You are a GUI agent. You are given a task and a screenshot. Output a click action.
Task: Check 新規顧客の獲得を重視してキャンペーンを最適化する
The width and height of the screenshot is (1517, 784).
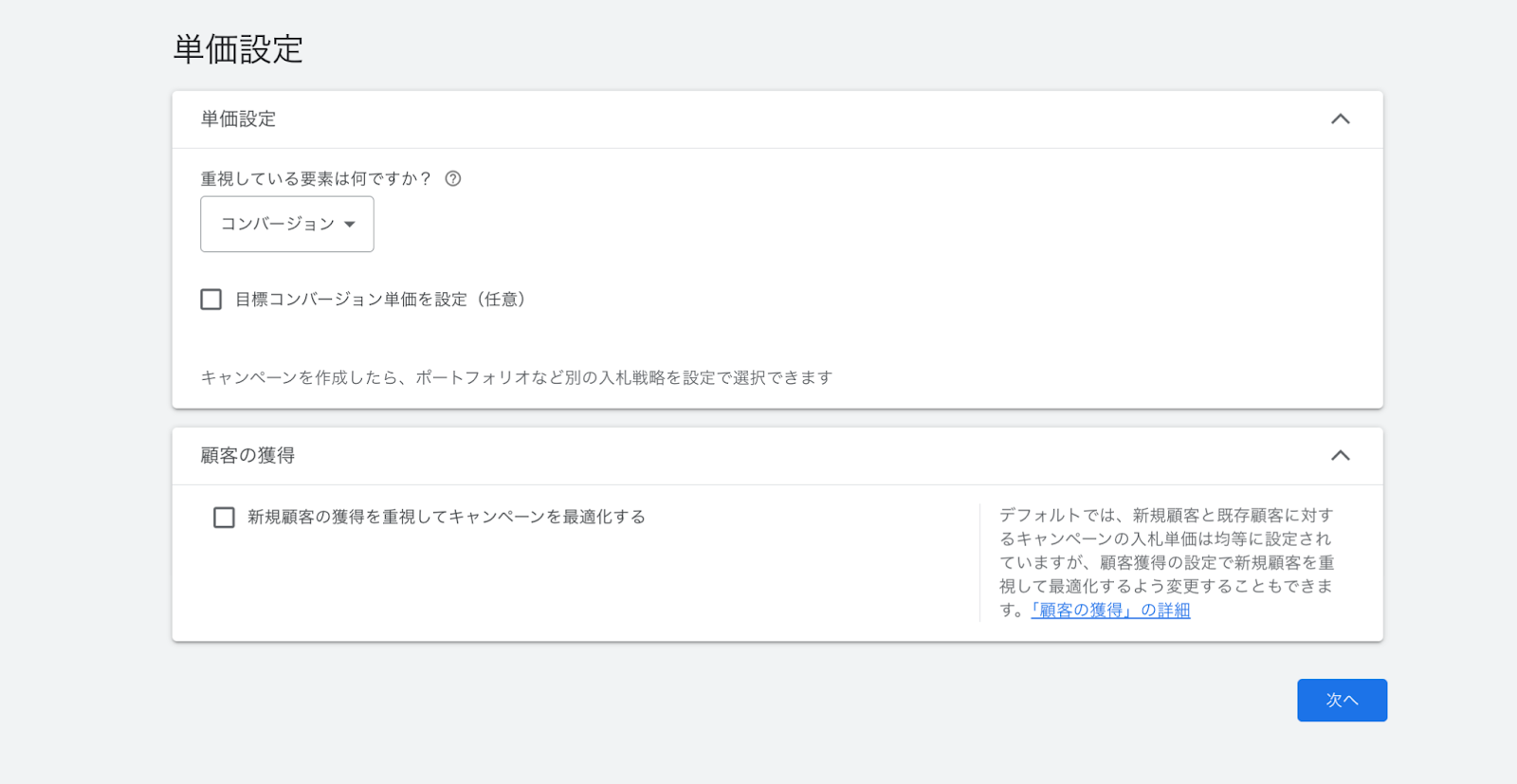pyautogui.click(x=224, y=518)
